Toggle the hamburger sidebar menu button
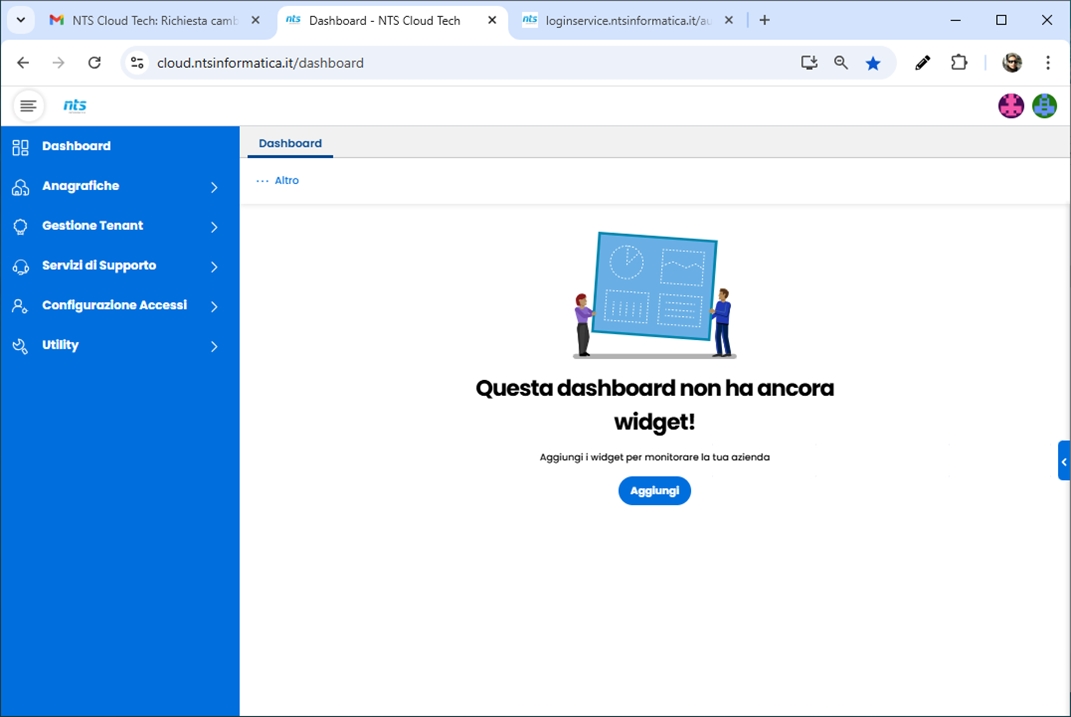 [28, 106]
